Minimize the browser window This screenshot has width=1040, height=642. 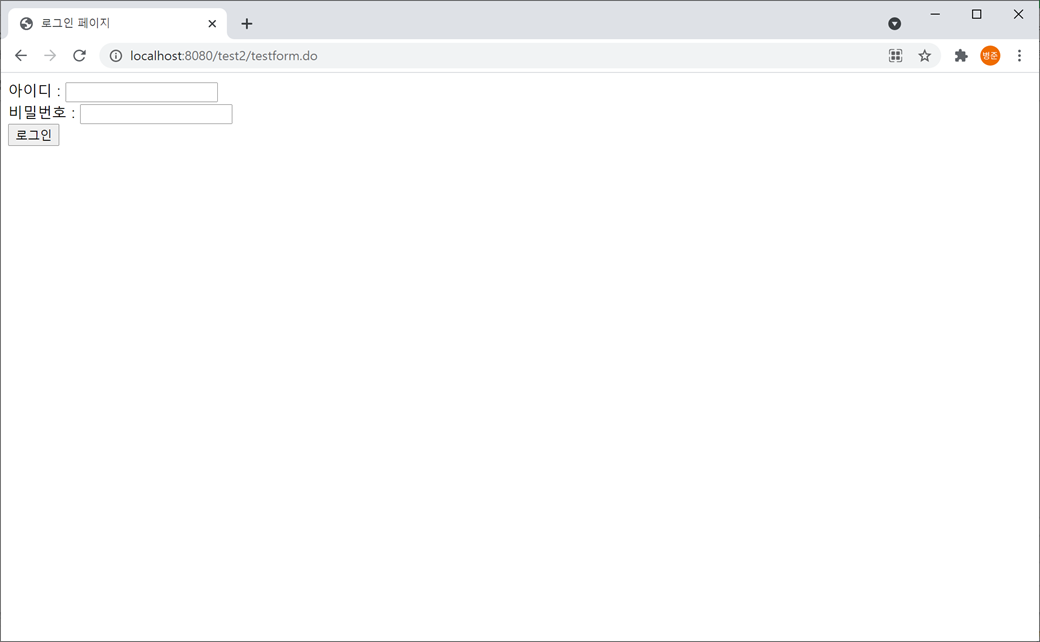coord(935,14)
